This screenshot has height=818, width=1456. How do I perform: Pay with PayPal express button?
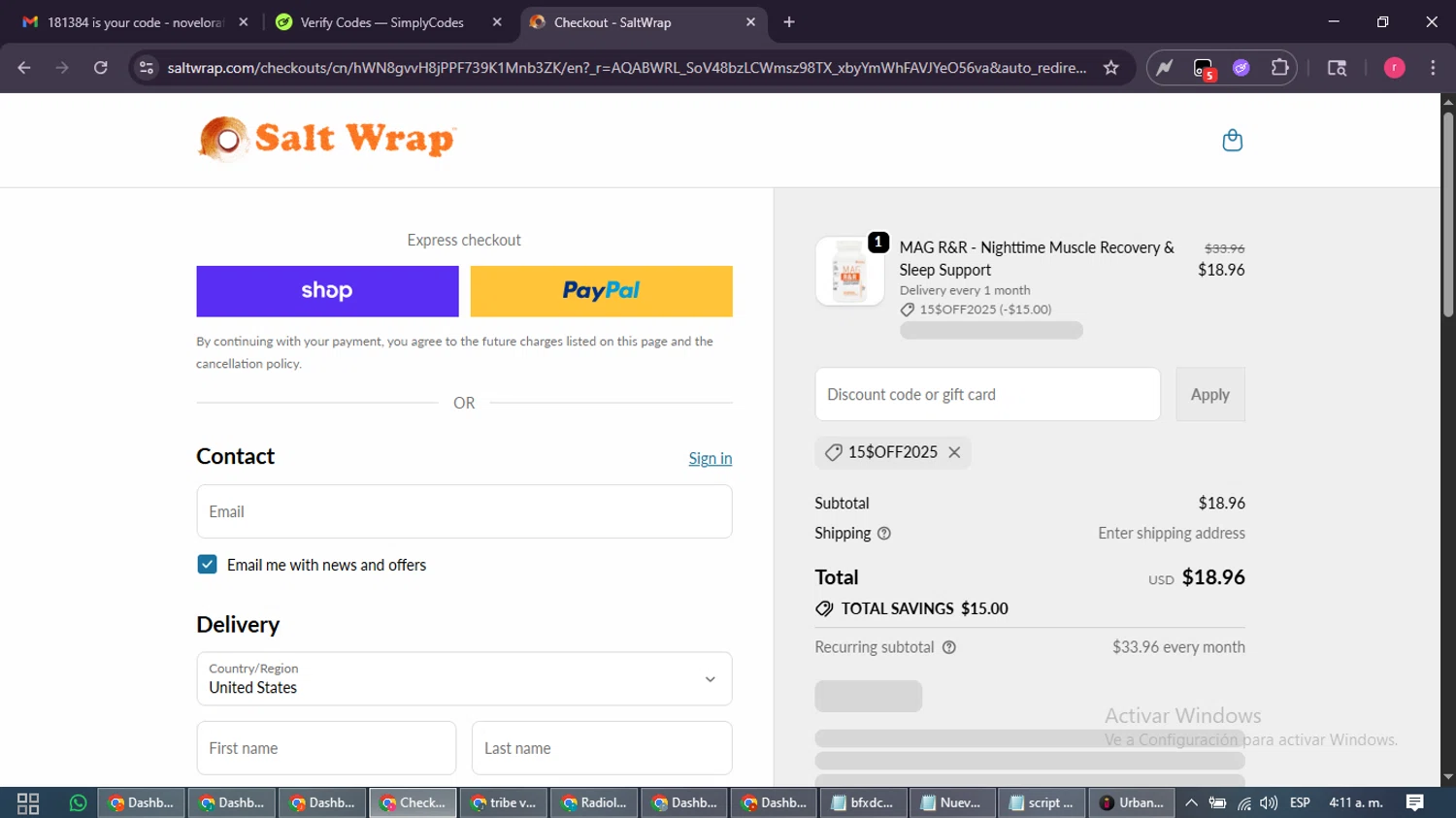point(601,291)
